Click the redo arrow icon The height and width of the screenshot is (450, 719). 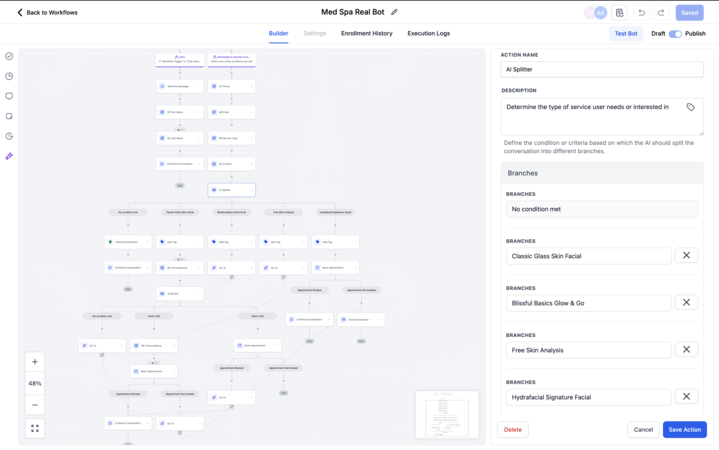(661, 13)
